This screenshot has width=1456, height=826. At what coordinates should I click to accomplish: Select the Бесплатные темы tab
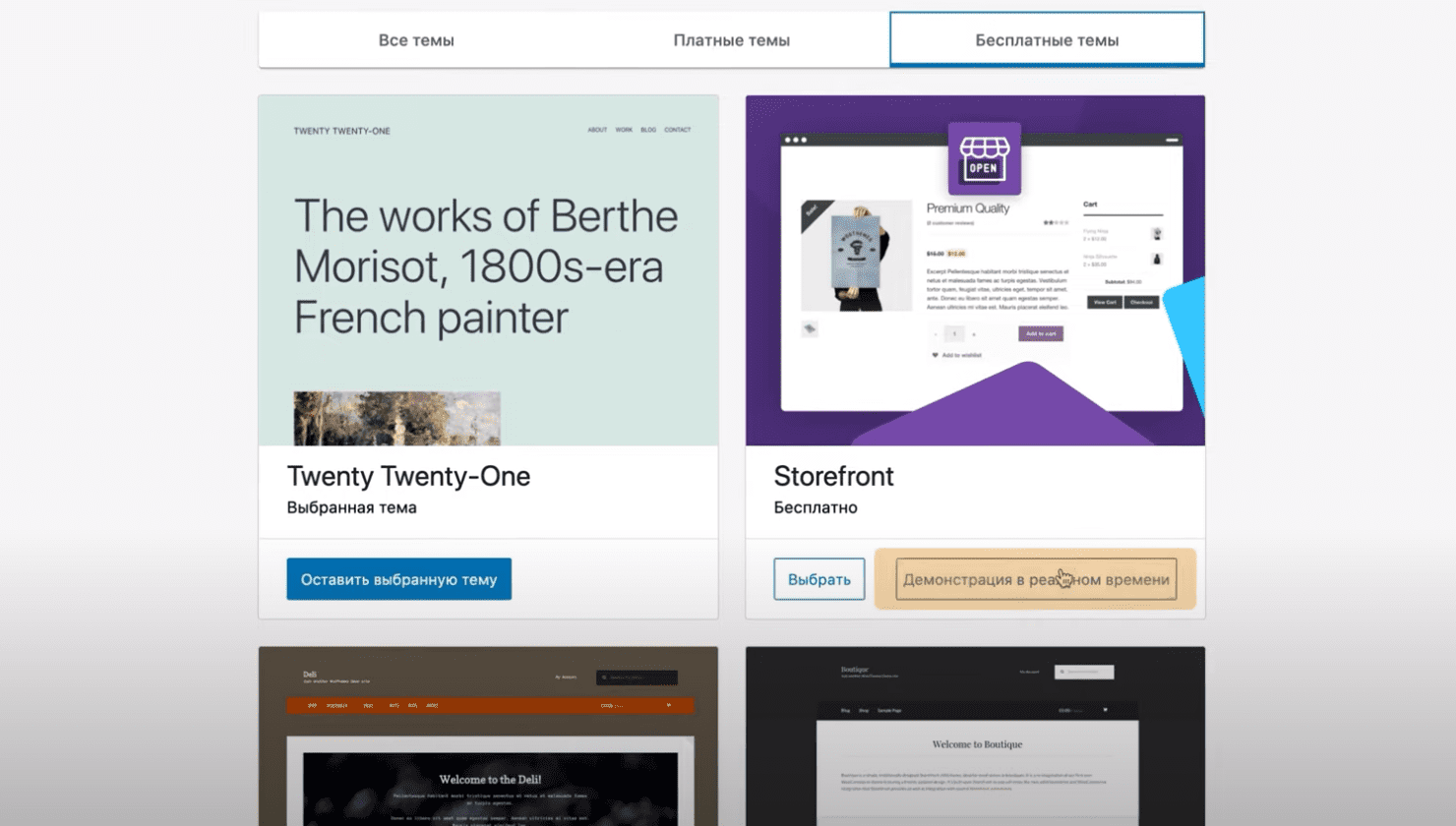click(x=1047, y=40)
